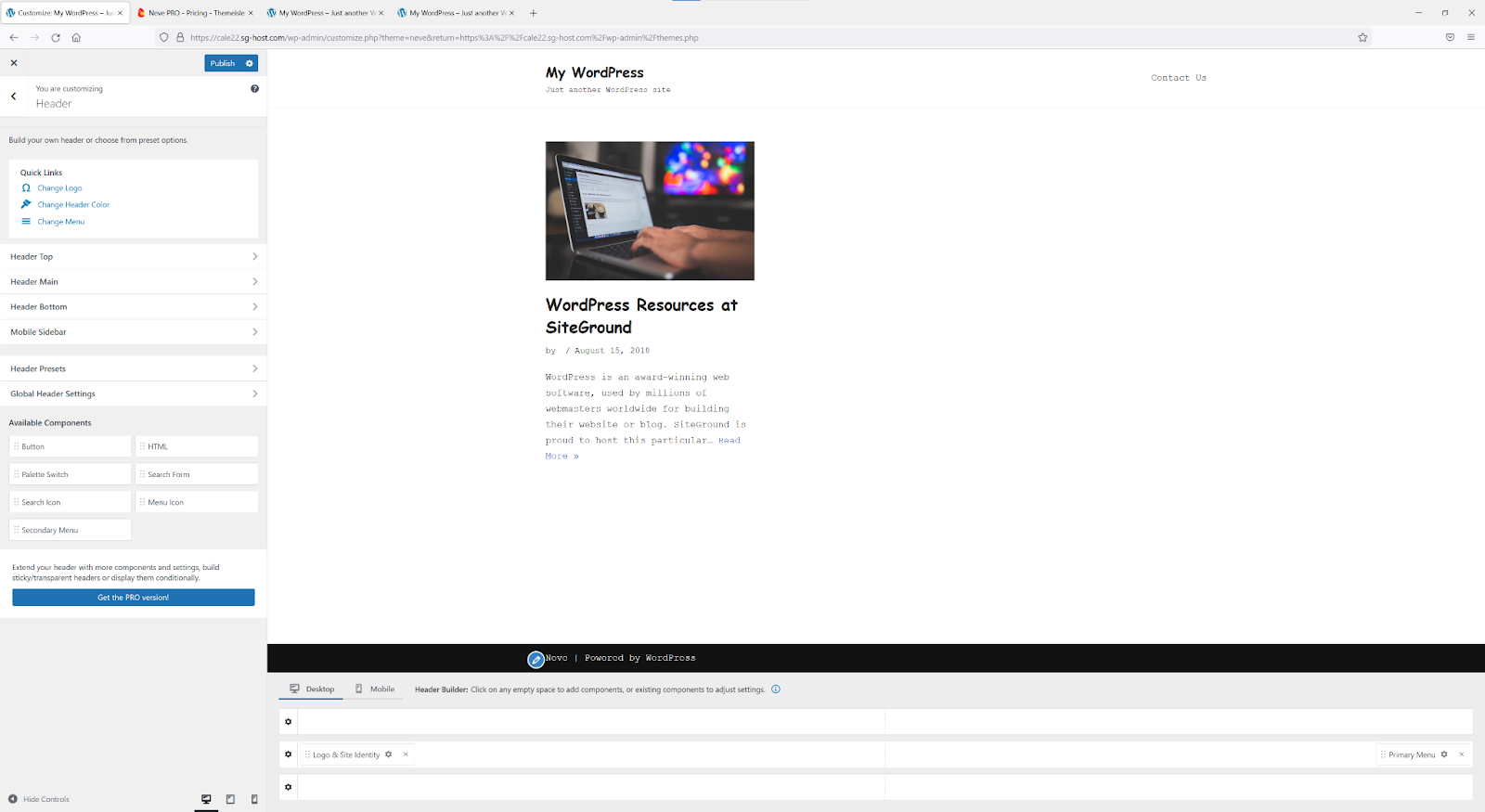Switch preview to tablet device icon

click(230, 799)
